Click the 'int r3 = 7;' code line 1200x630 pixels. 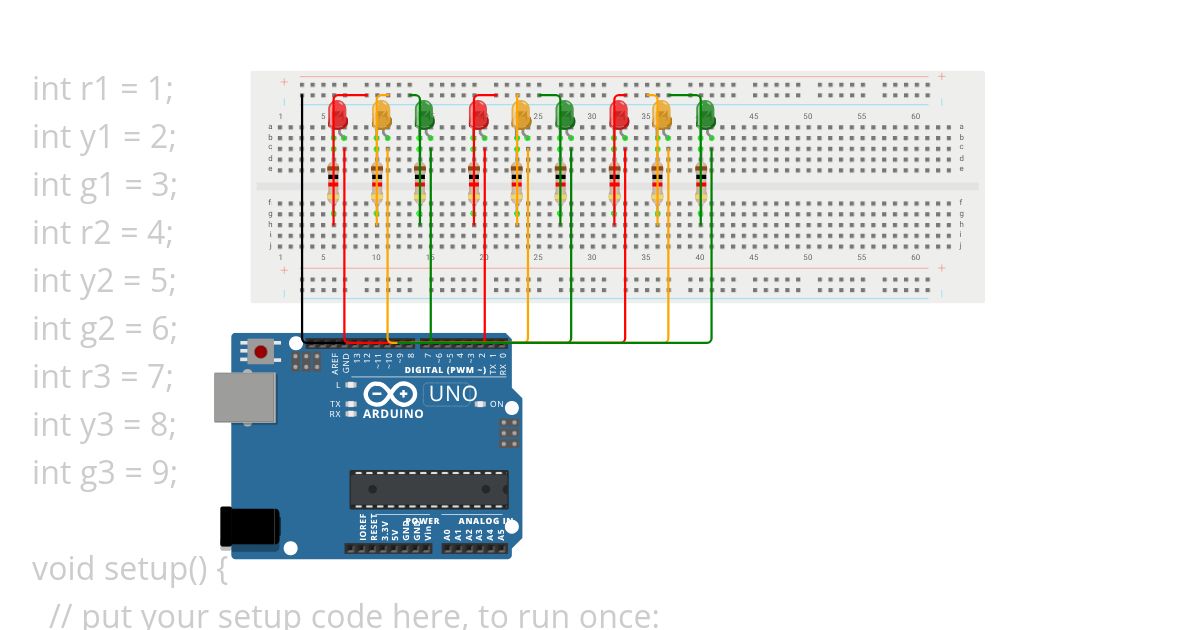coord(103,376)
